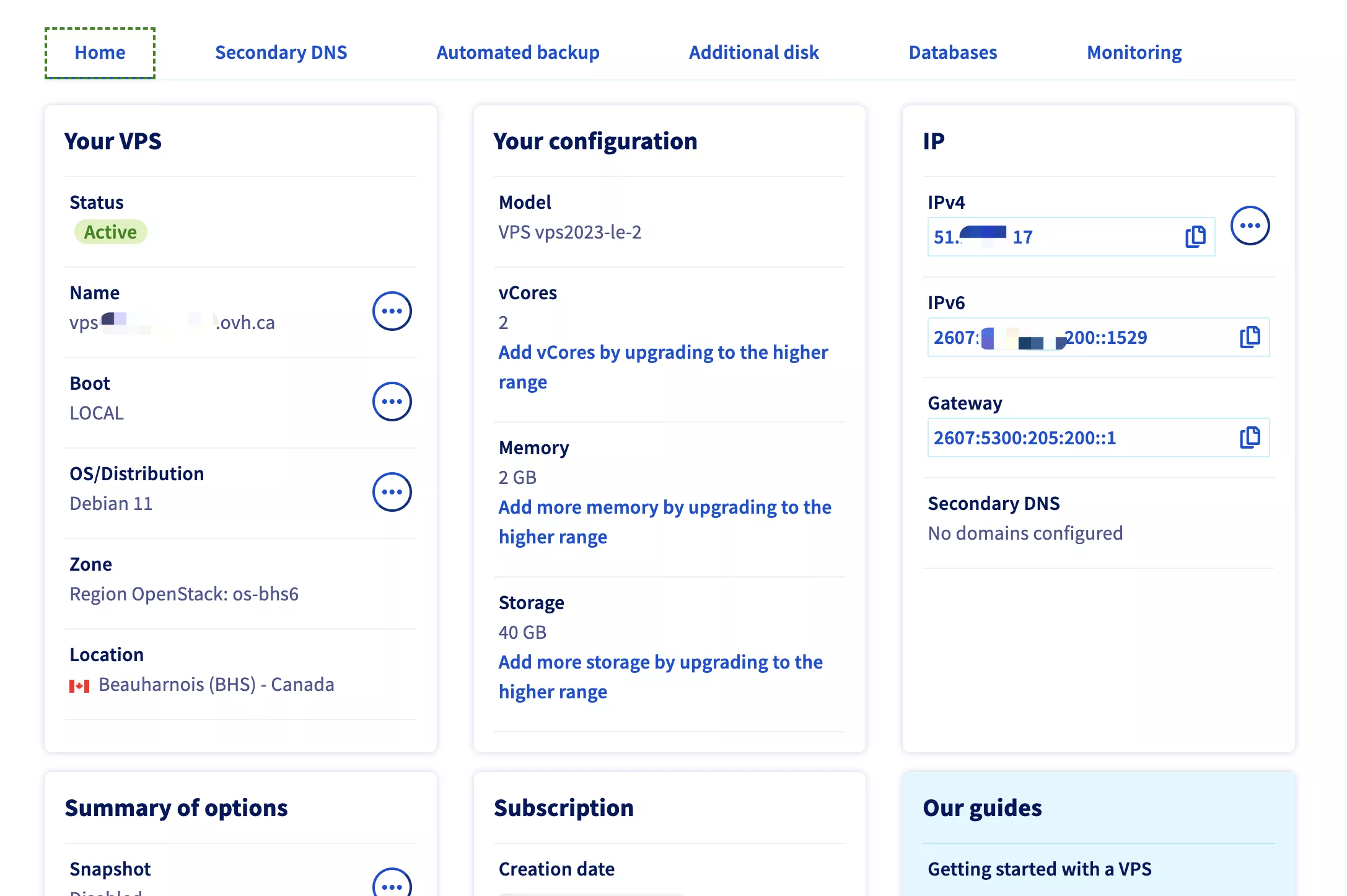The height and width of the screenshot is (896, 1347).
Task: Click the Canada flag icon
Action: [79, 685]
